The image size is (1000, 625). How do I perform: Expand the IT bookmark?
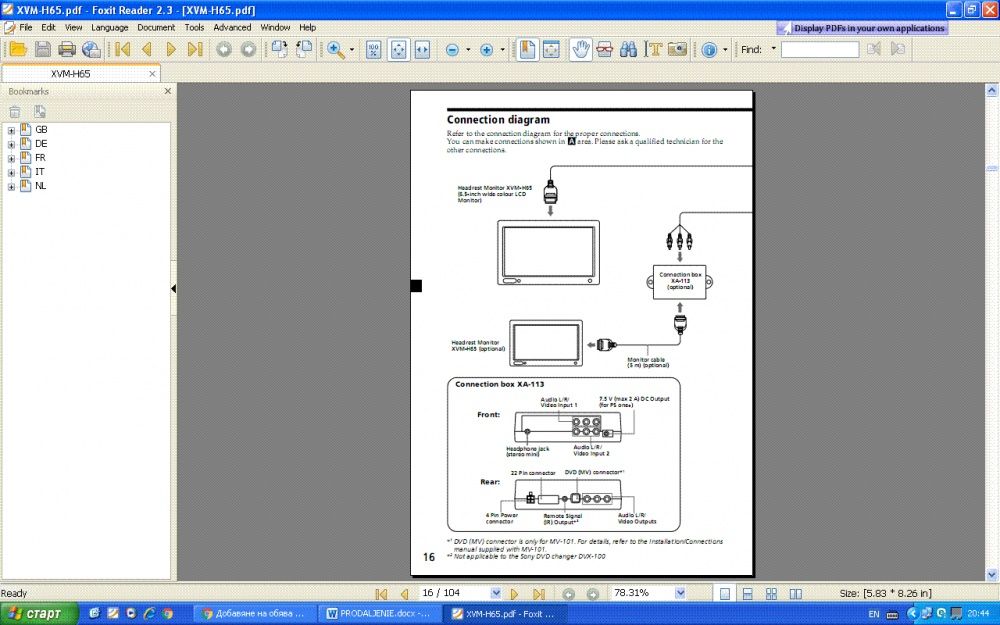11,173
